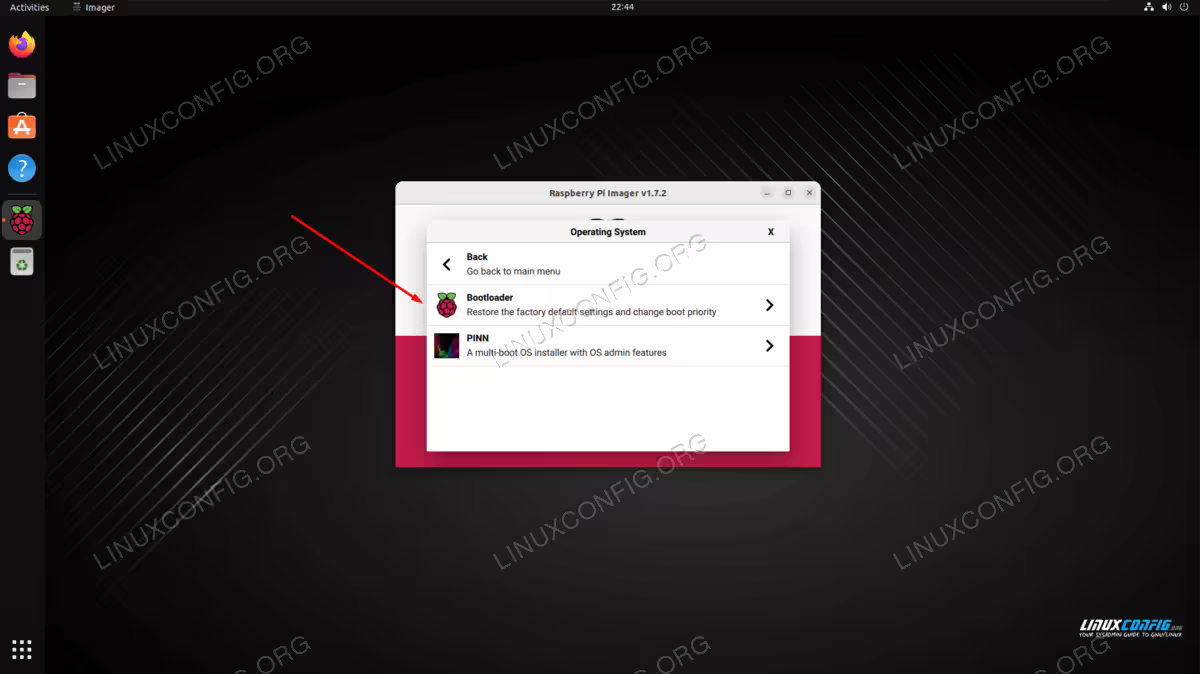The image size is (1200, 674).
Task: Click the Raspberry Pi Imager v1.7.2 title
Action: tap(608, 193)
